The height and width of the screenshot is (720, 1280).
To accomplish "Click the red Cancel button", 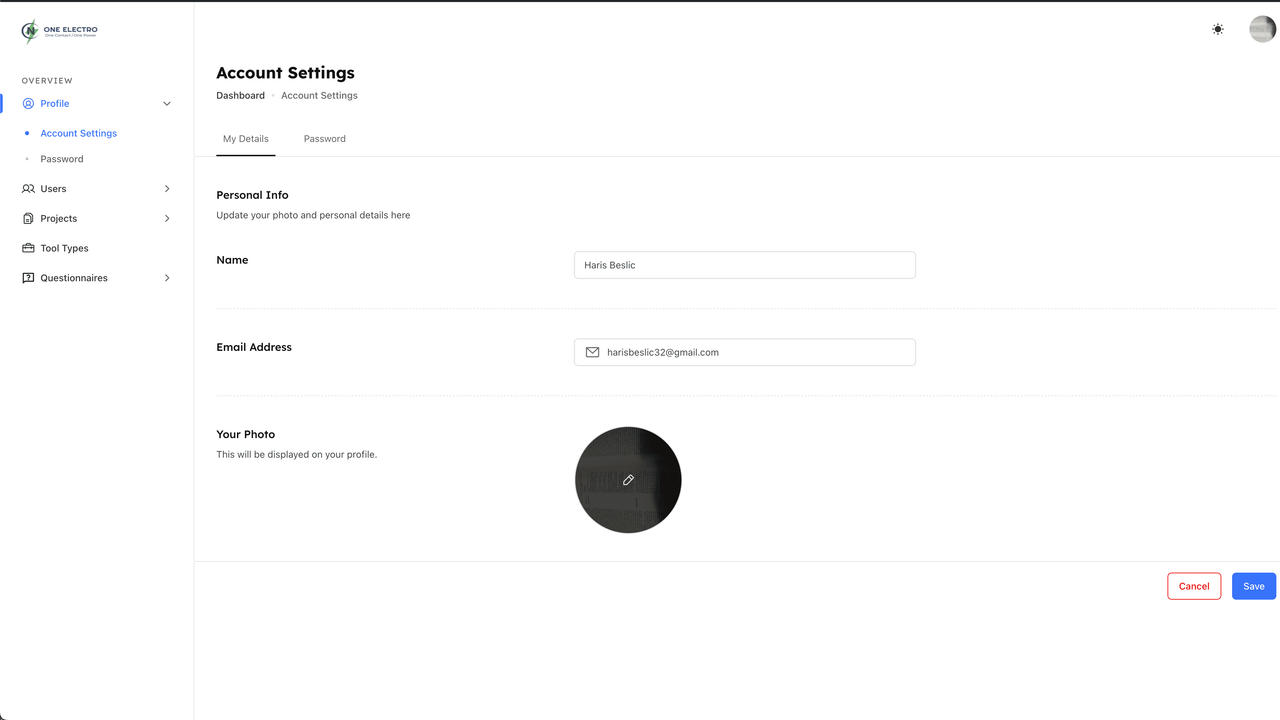I will (1194, 586).
